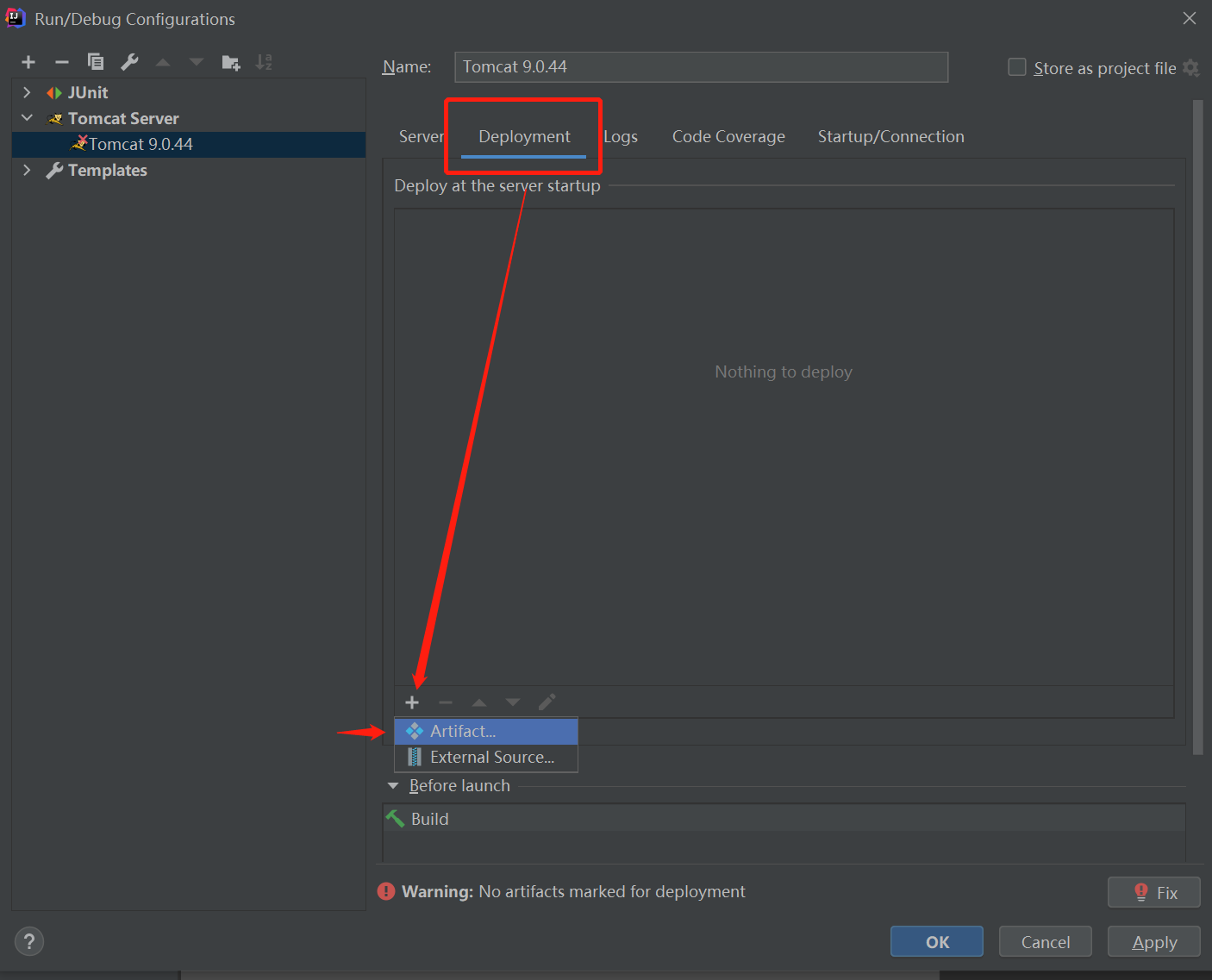The image size is (1212, 980).
Task: Copy the selected configuration
Action: click(96, 62)
